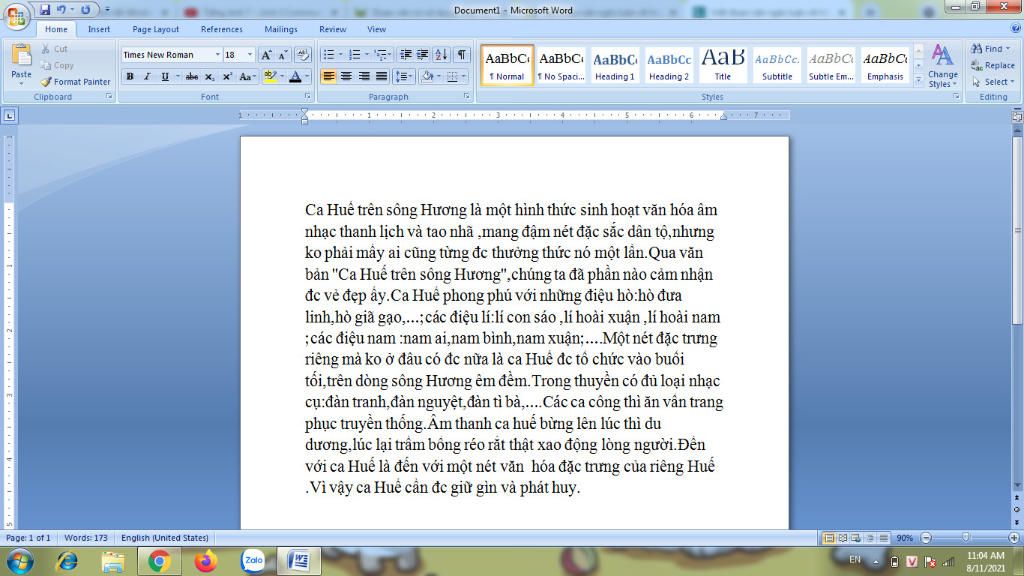This screenshot has width=1024, height=576.
Task: Decrease paragraph indent
Action: pyautogui.click(x=406, y=55)
